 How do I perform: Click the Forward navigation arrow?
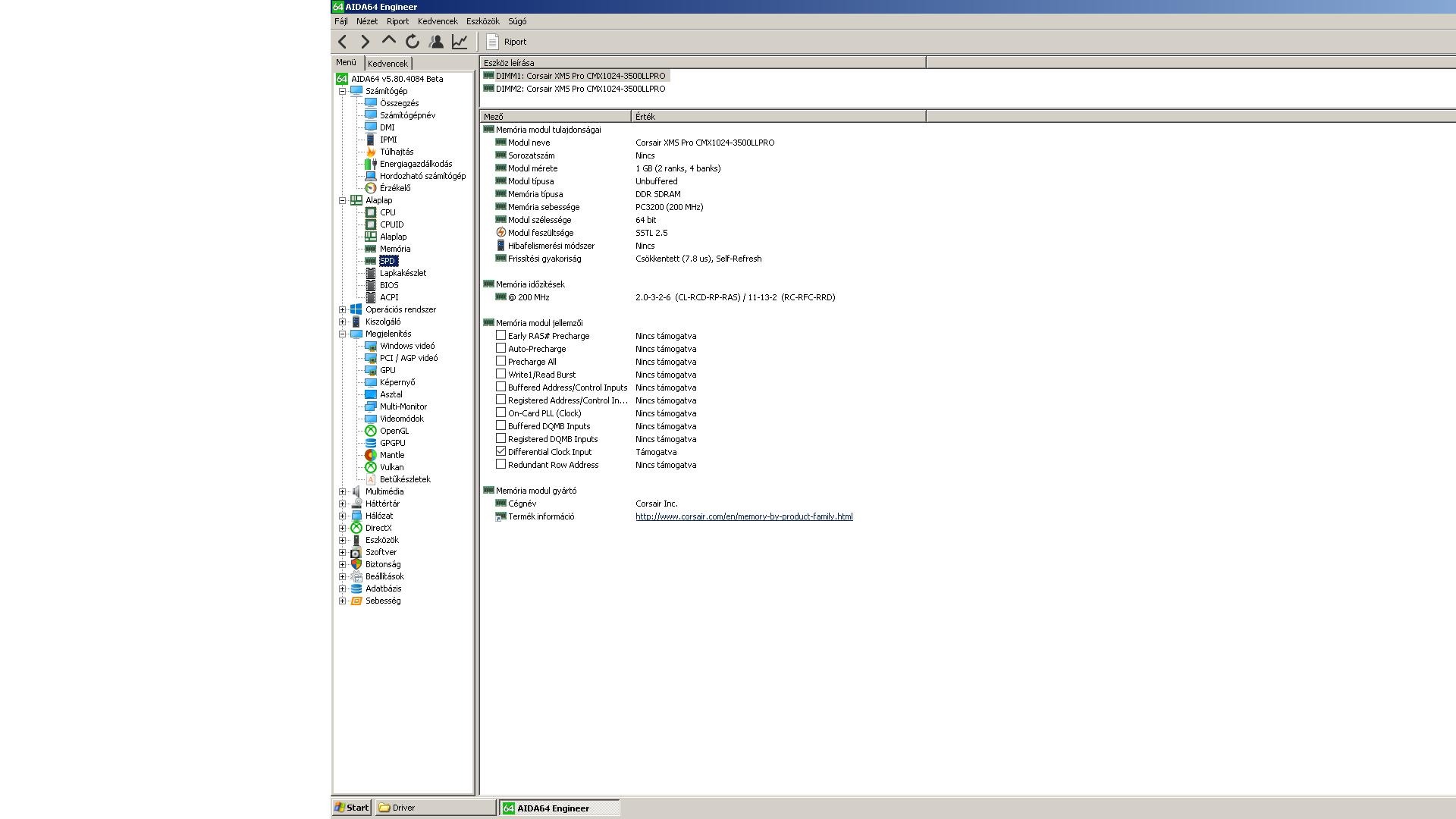pyautogui.click(x=366, y=42)
